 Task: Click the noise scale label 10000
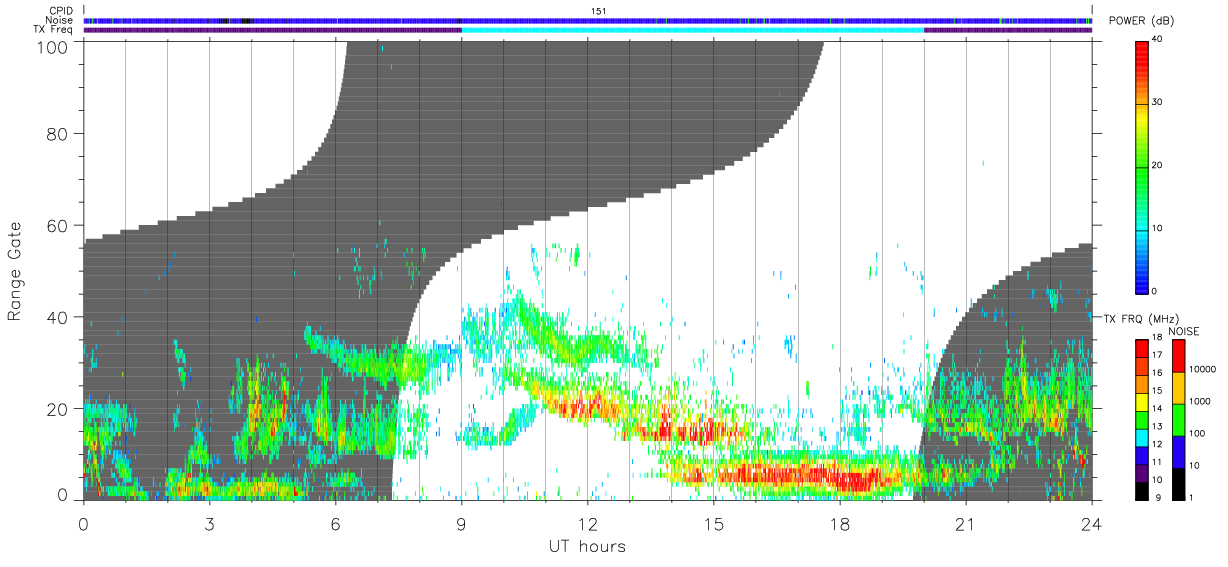1203,369
